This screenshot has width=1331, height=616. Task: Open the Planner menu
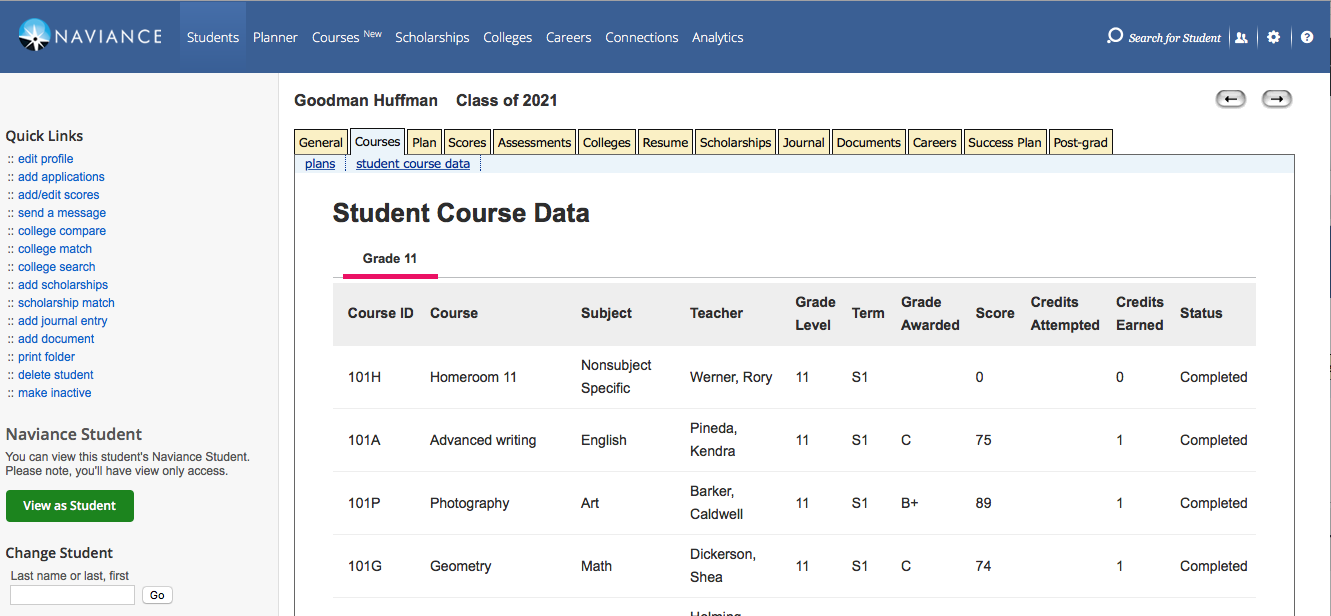click(275, 37)
